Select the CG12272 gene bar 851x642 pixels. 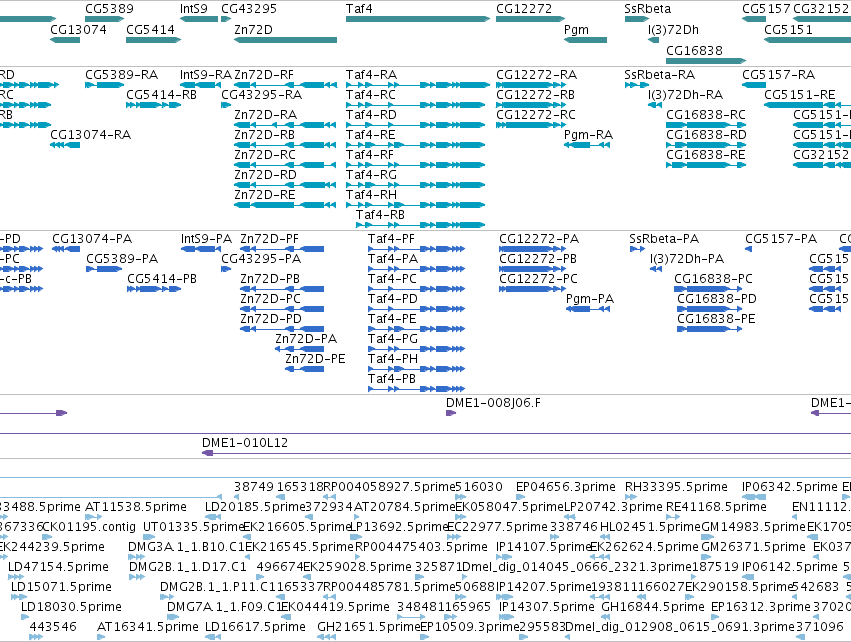click(530, 19)
